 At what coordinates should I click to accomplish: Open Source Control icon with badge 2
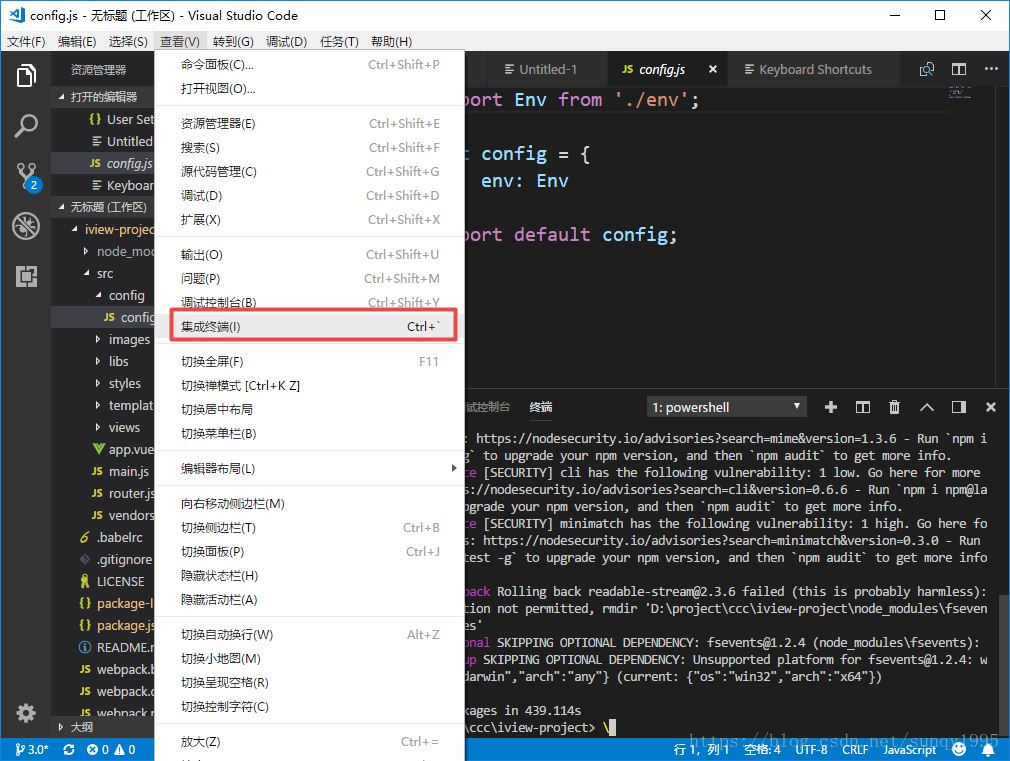point(26,176)
